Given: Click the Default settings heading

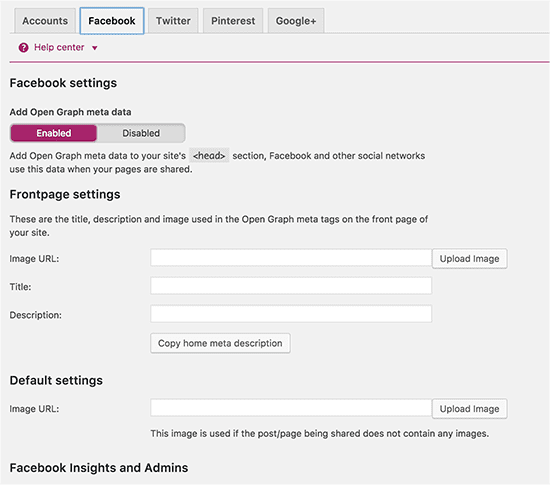Looking at the screenshot, I should [x=56, y=380].
